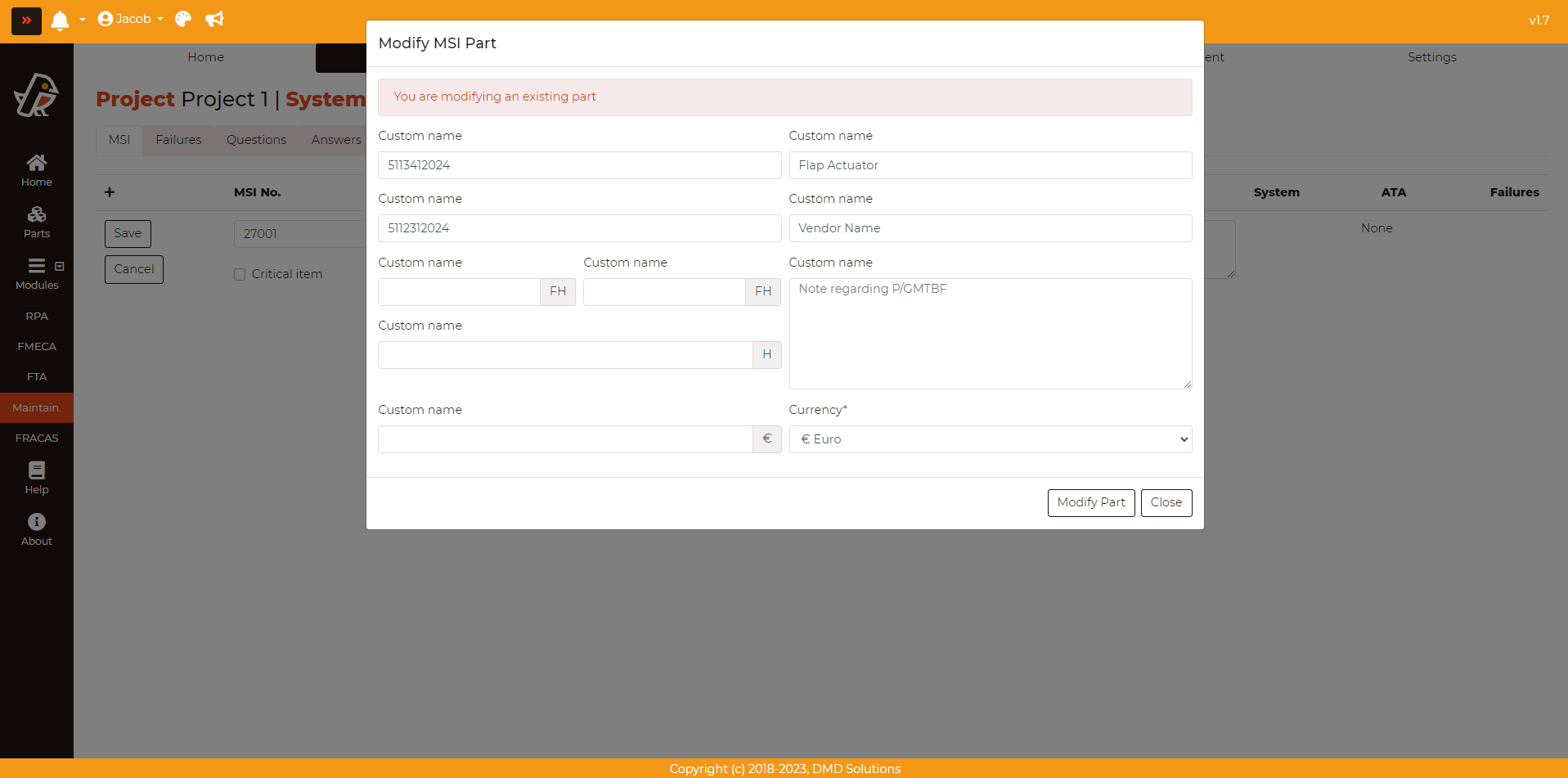This screenshot has height=778, width=1568.
Task: Click the notification bell icon
Action: 60,20
